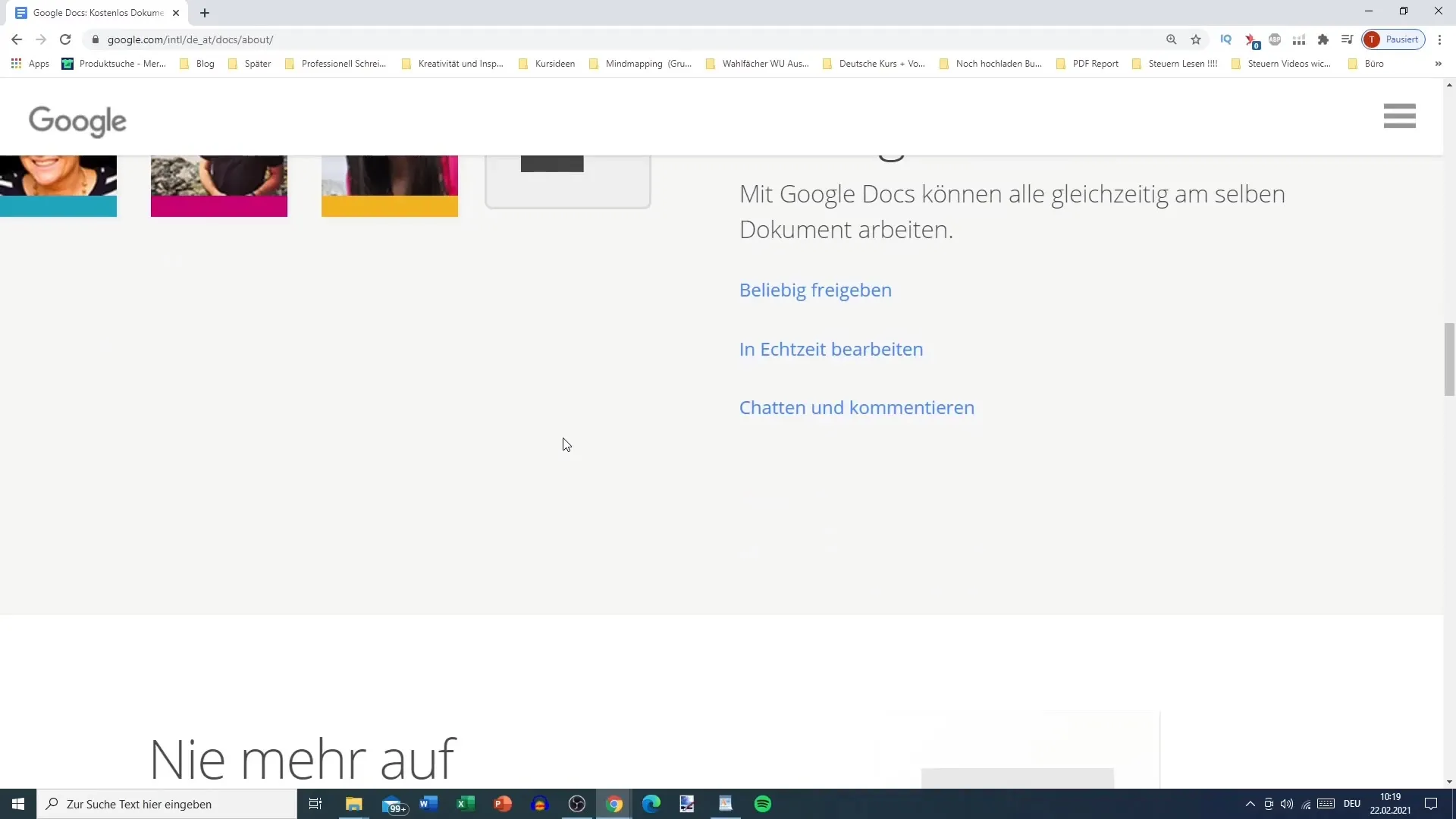Viewport: 1456px width, 819px height.
Task: View site information via the lock icon
Action: [x=95, y=39]
